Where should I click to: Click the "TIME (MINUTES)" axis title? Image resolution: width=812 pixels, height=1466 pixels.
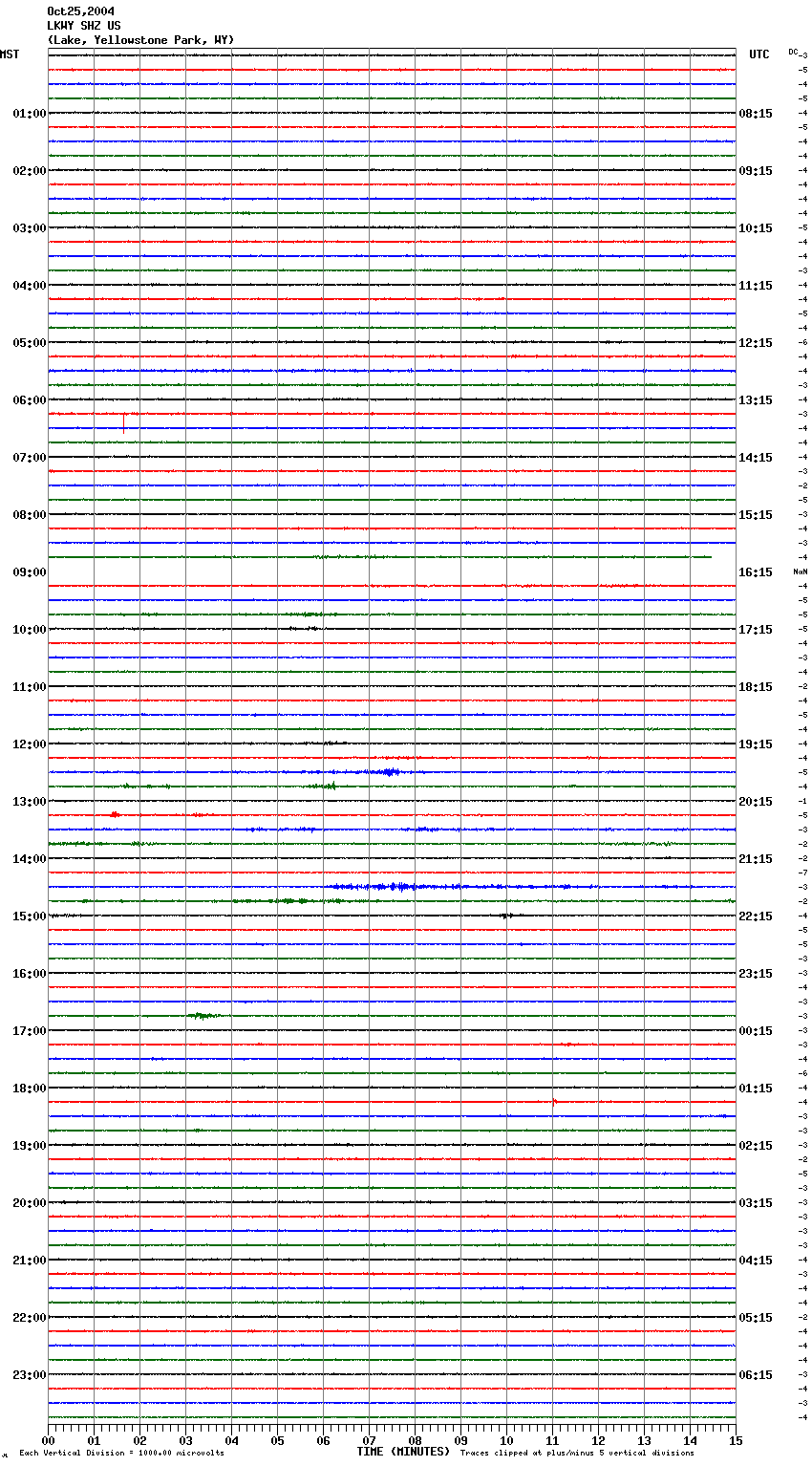(403, 1452)
